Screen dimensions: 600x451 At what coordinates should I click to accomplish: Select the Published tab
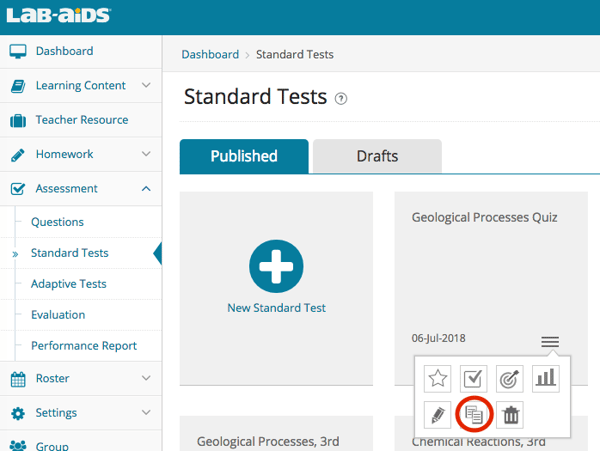click(x=243, y=156)
